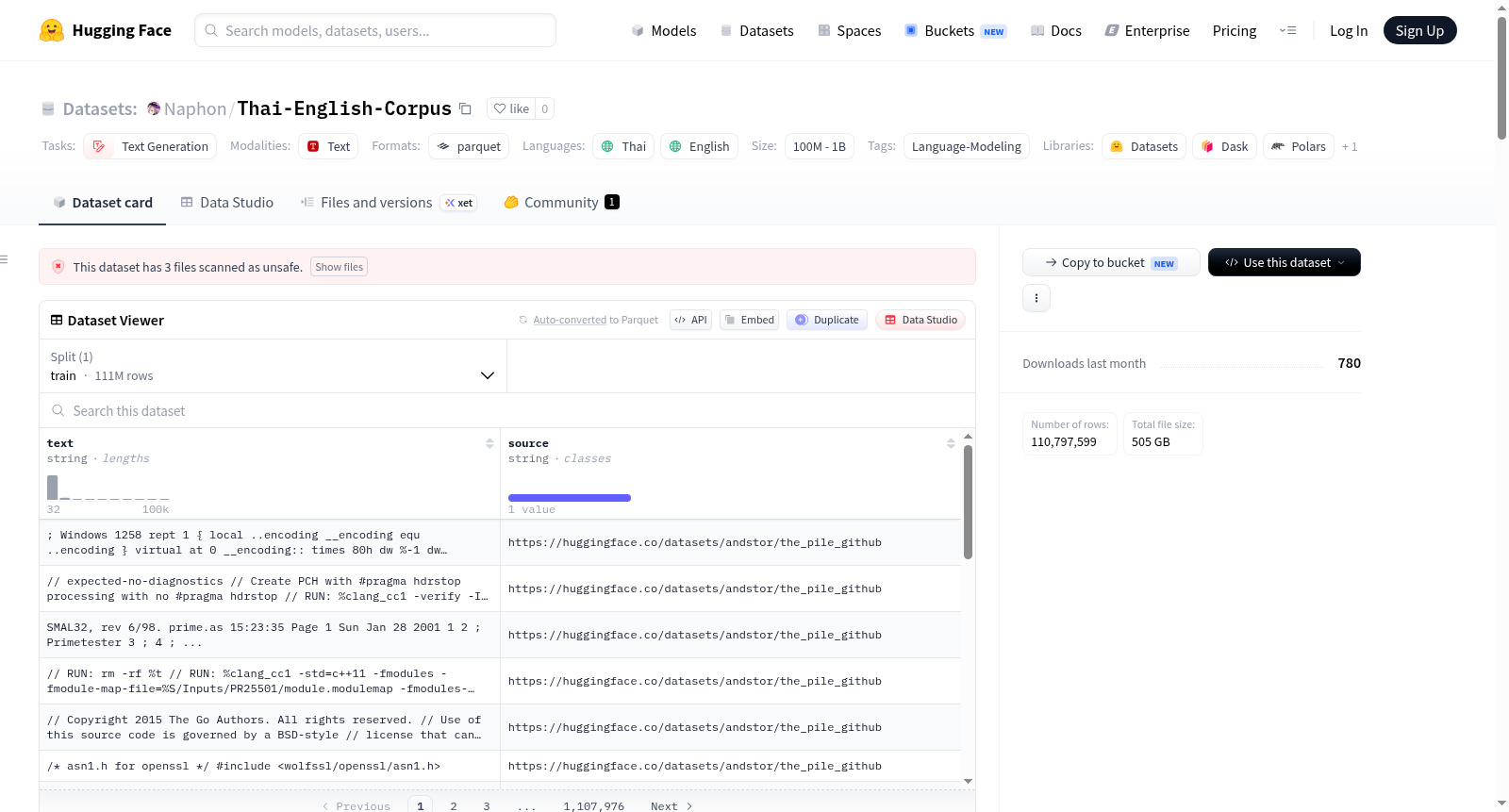The image size is (1509, 812).
Task: Sort the text column using arrows icon
Action: point(489,443)
